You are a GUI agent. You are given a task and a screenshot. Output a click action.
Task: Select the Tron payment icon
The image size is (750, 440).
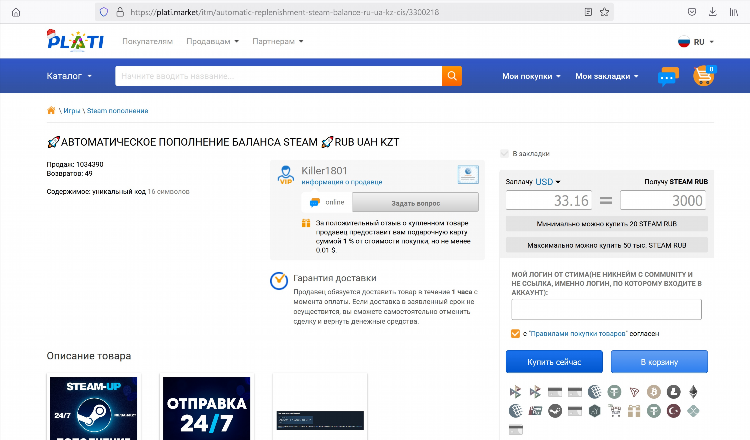point(634,392)
